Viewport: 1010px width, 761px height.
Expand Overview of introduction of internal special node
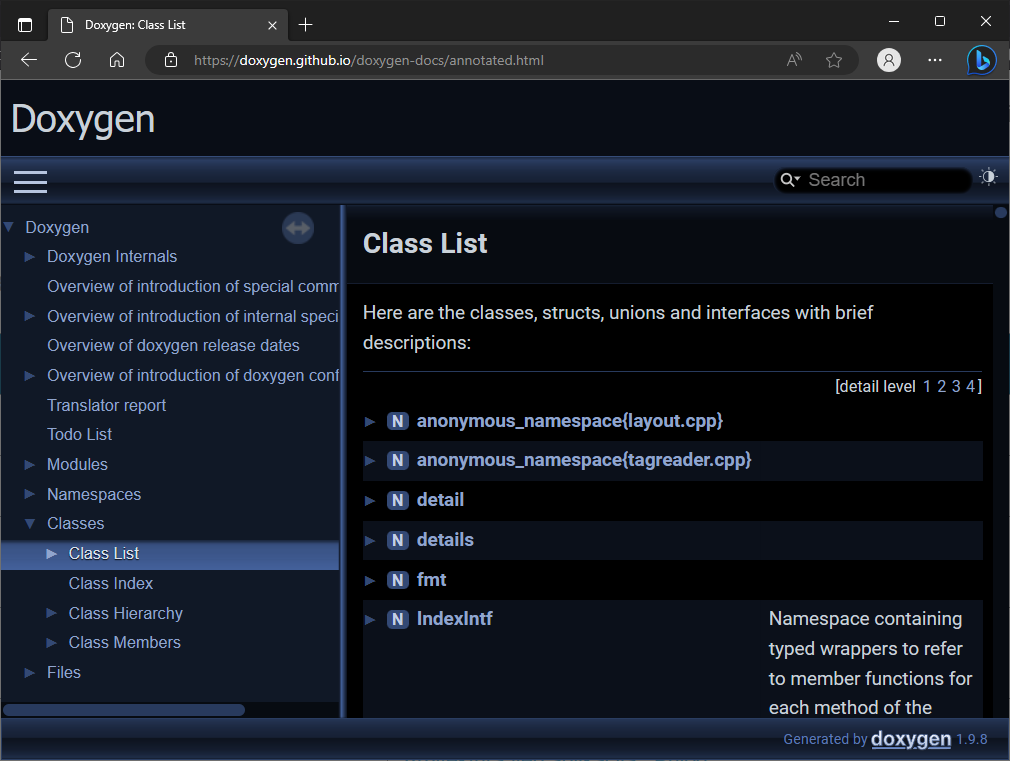pos(30,316)
